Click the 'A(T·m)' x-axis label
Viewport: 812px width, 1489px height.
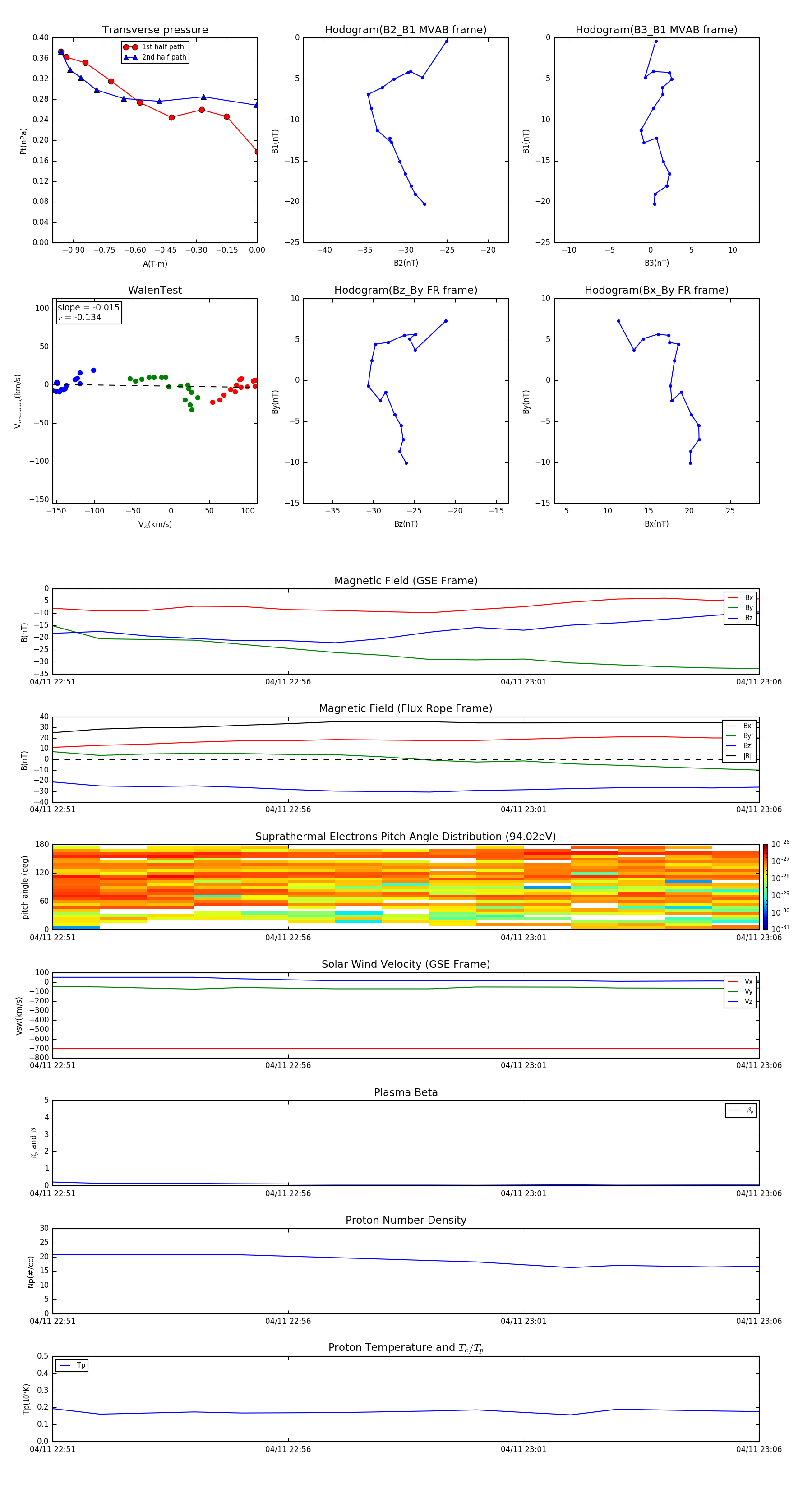[x=155, y=264]
